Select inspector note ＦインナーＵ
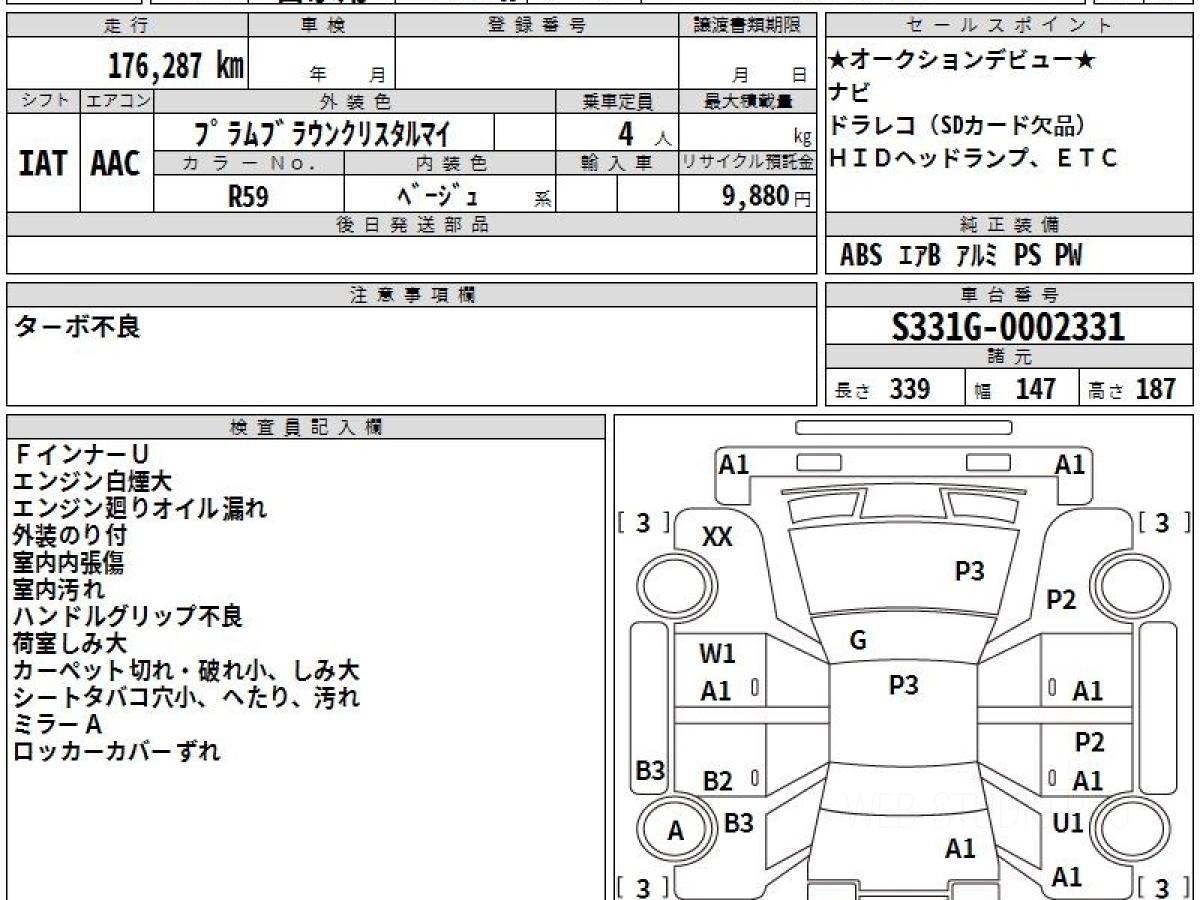 pos(81,455)
